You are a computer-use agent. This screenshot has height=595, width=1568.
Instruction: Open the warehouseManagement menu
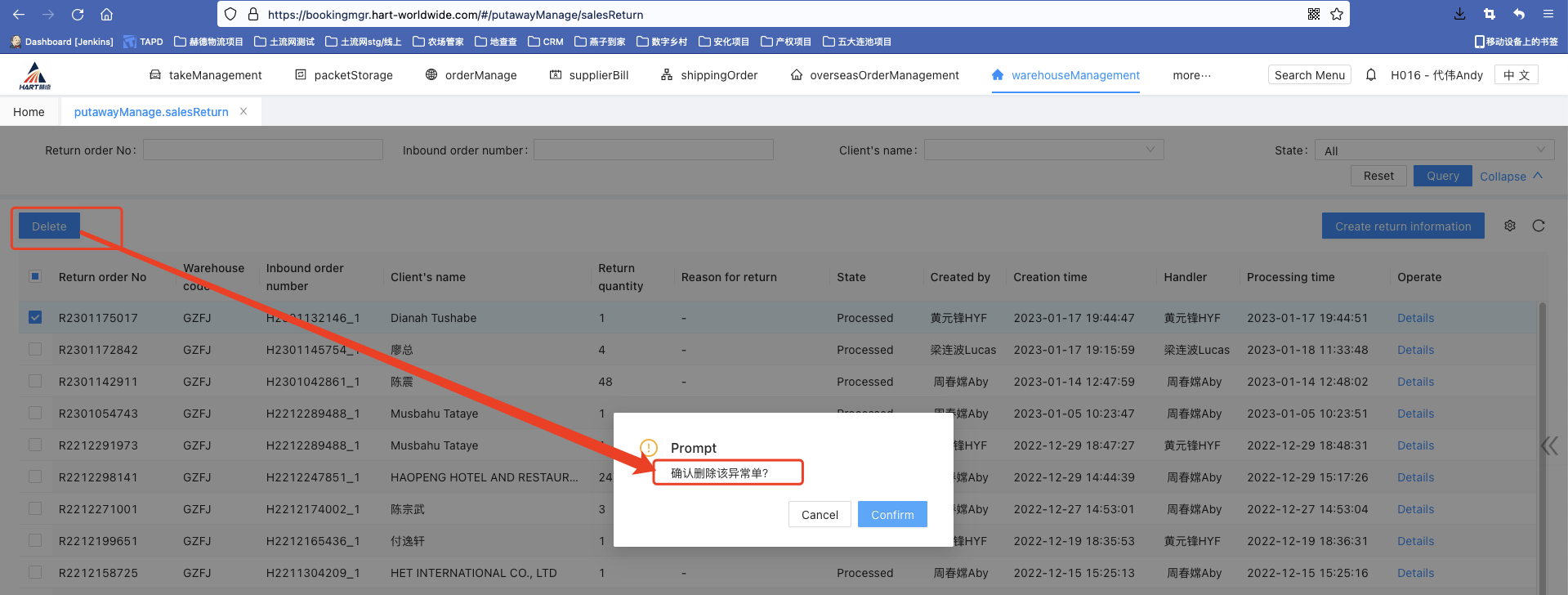coord(1065,75)
